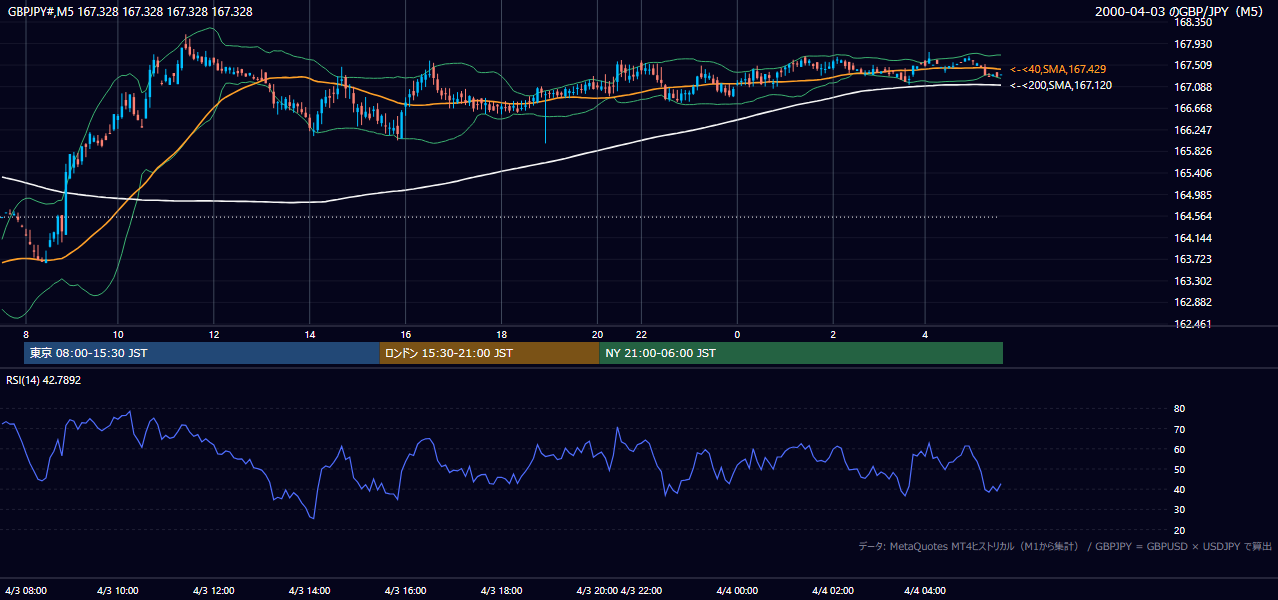Click price axis value 165.826

pos(1193,152)
